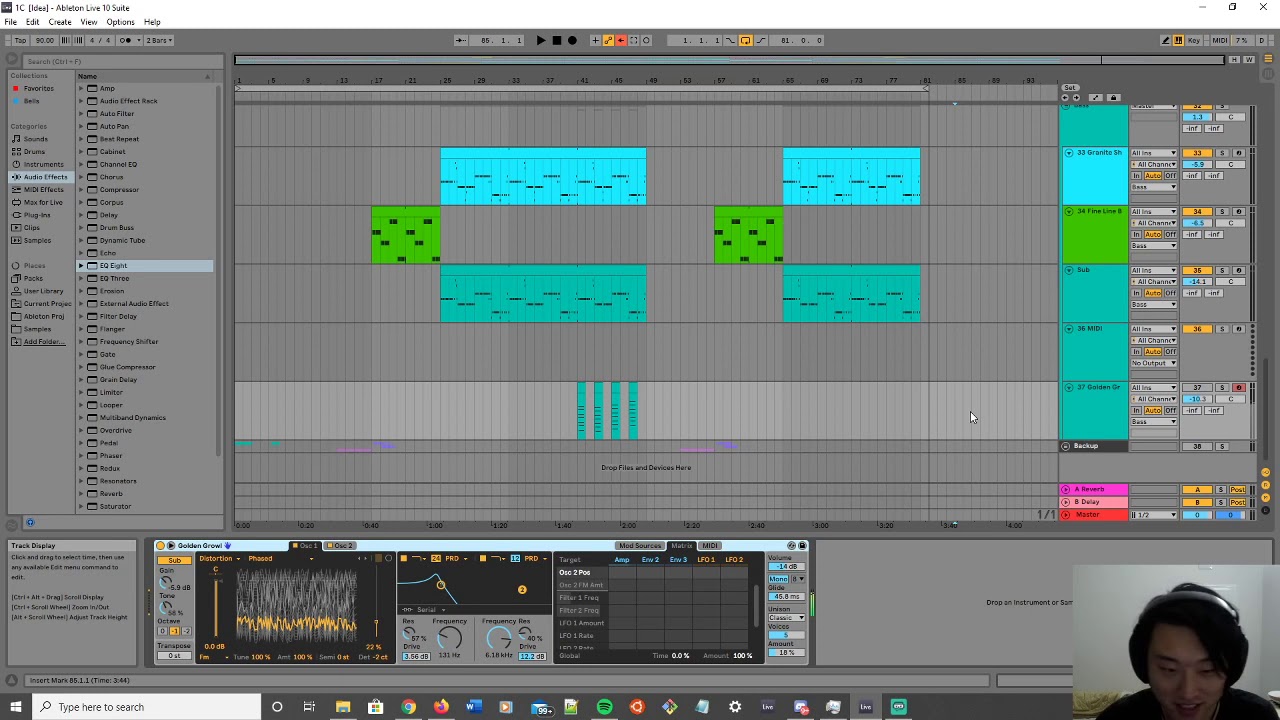Click the lock envelopes icon above tracks

pyautogui.click(x=1113, y=97)
